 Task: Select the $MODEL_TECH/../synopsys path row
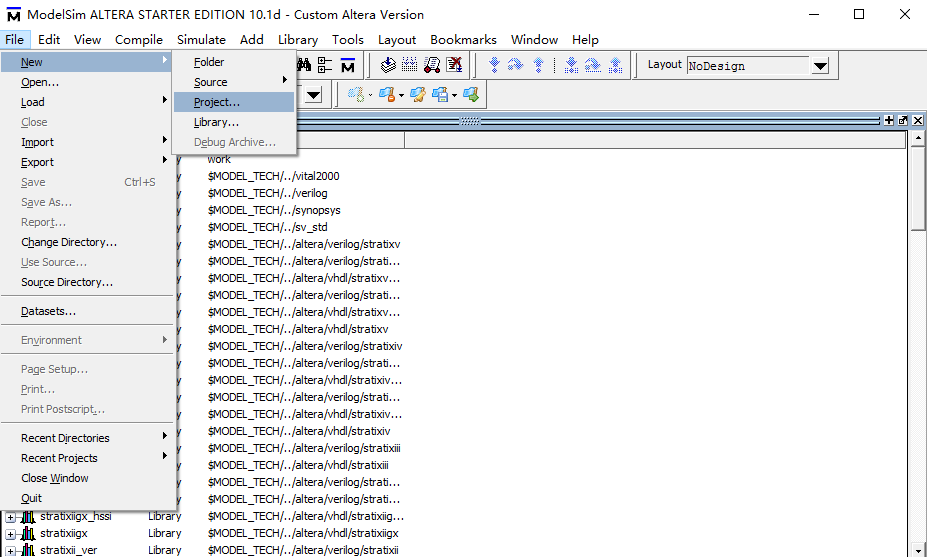274,210
